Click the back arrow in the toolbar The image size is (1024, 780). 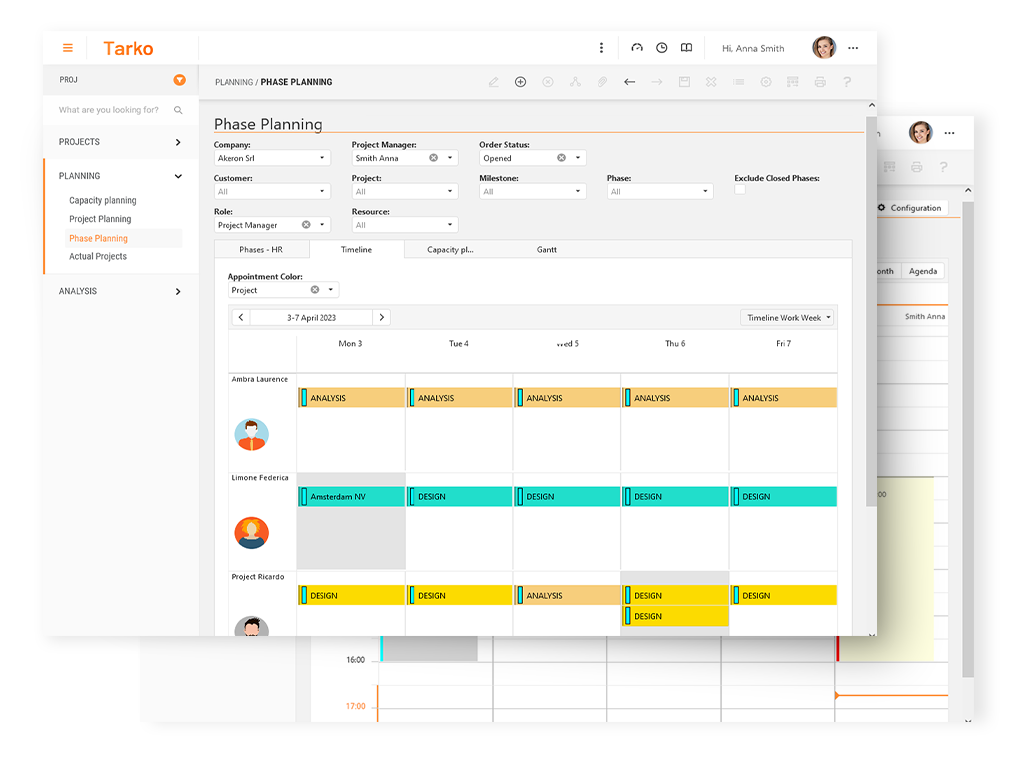[x=629, y=82]
